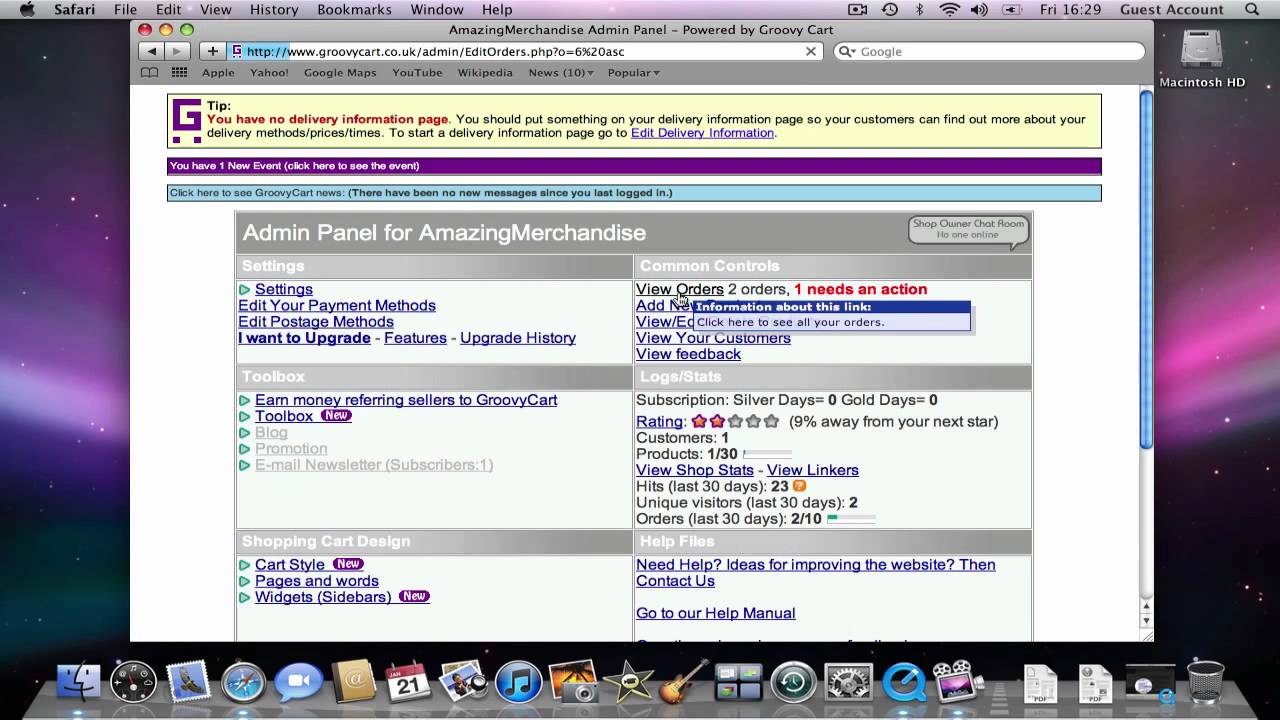The image size is (1280, 720).
Task: Open Edit Postage Methods link
Action: point(316,322)
